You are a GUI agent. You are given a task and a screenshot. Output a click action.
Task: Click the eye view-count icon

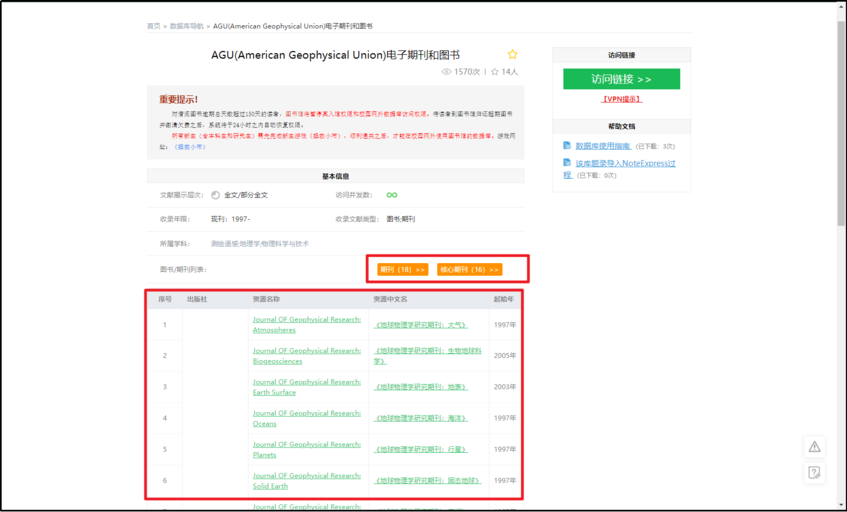click(x=446, y=72)
